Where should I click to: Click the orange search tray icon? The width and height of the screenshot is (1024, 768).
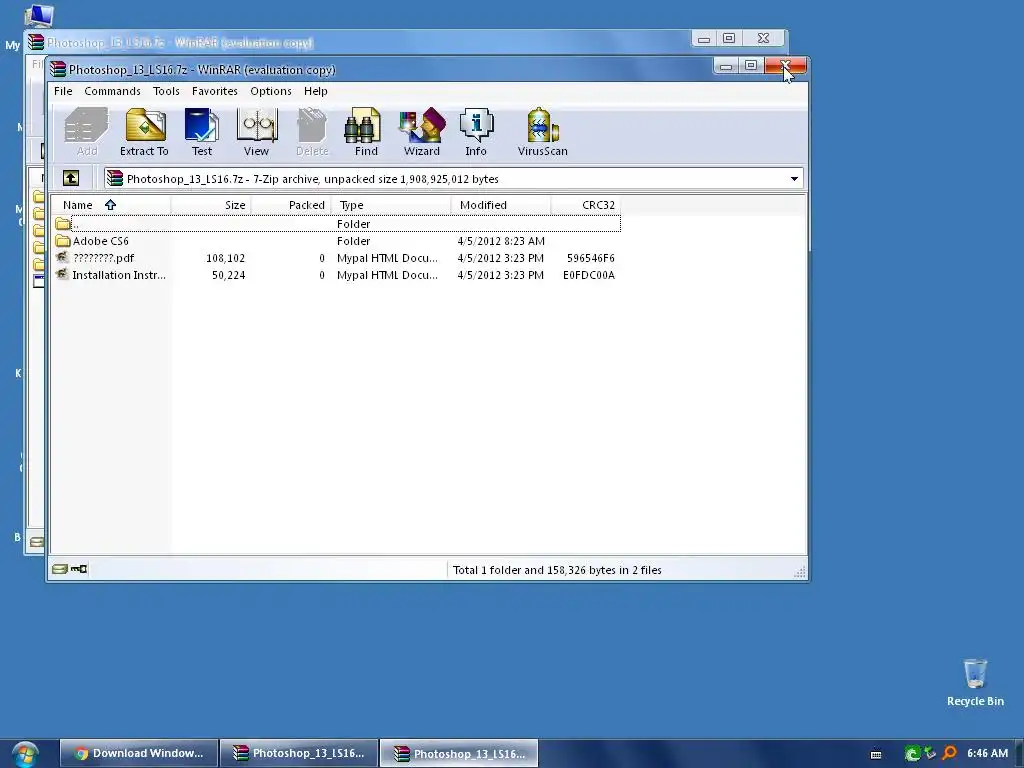950,754
